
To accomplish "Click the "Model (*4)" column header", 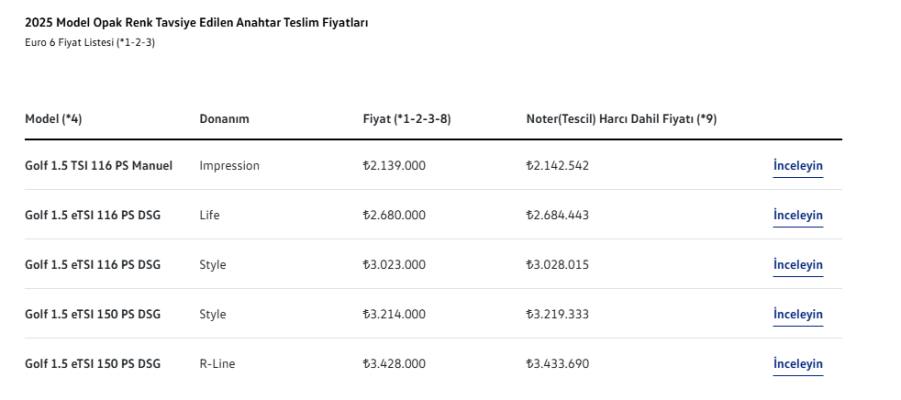I will [x=53, y=119].
